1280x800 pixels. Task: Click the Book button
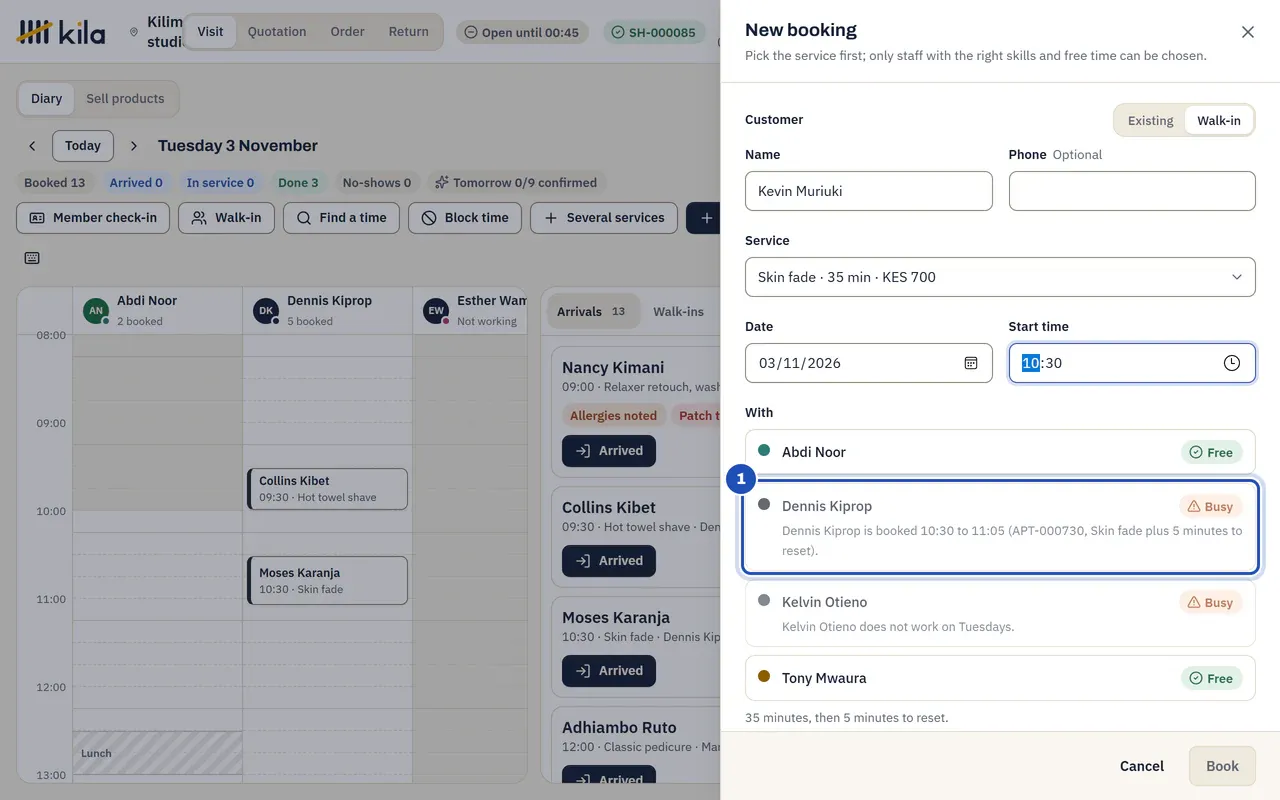point(1222,766)
